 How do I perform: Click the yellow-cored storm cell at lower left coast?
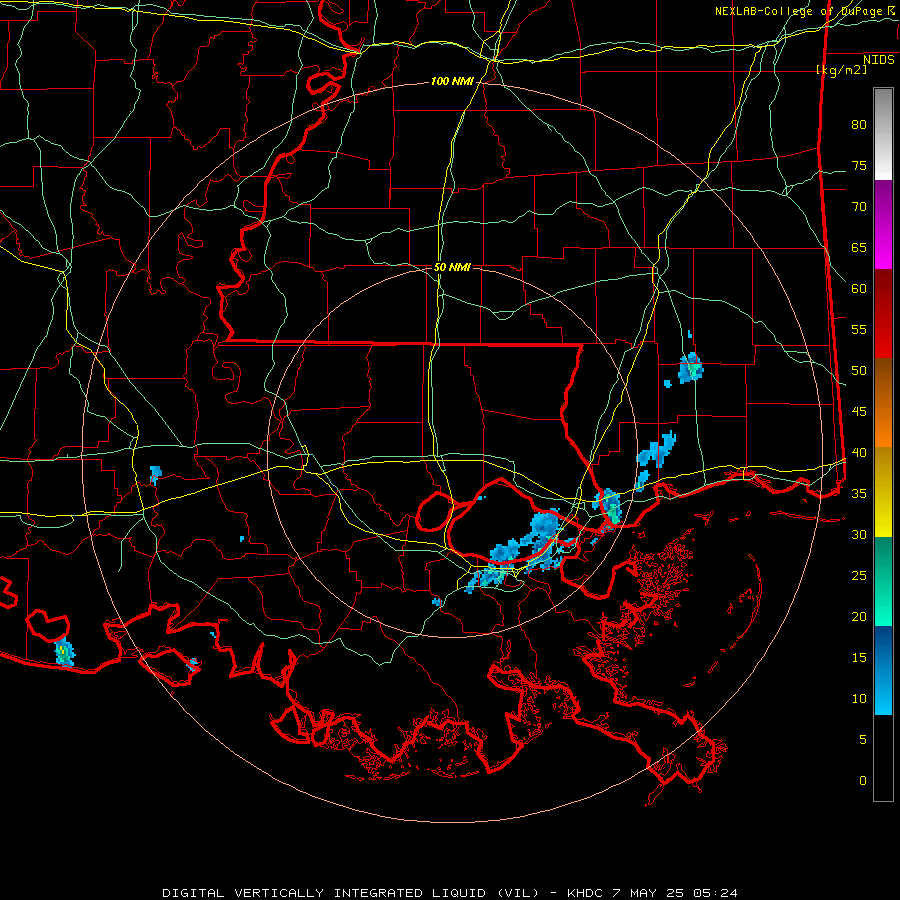[x=64, y=652]
